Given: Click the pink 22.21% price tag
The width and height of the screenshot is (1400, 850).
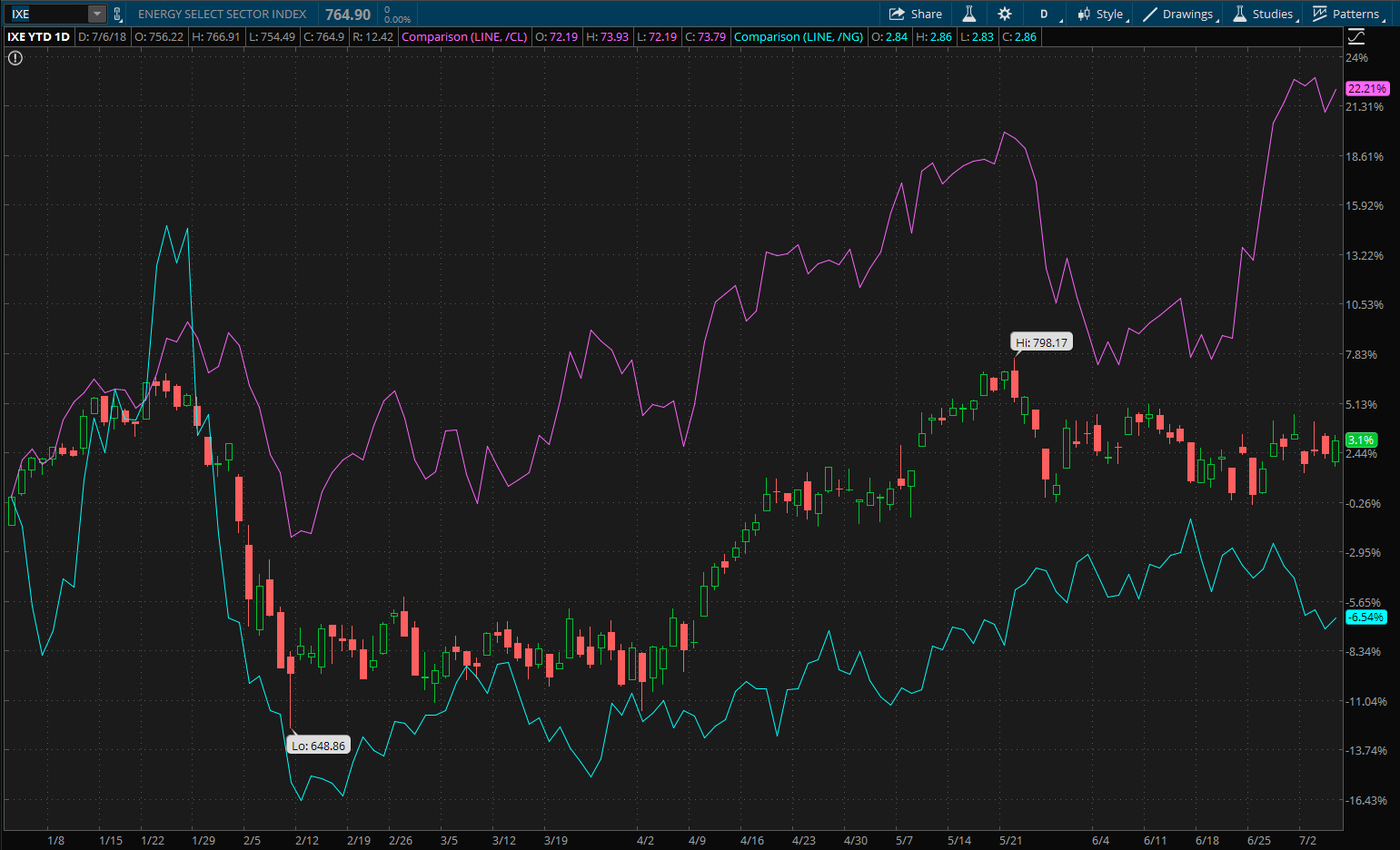Looking at the screenshot, I should pos(1365,88).
